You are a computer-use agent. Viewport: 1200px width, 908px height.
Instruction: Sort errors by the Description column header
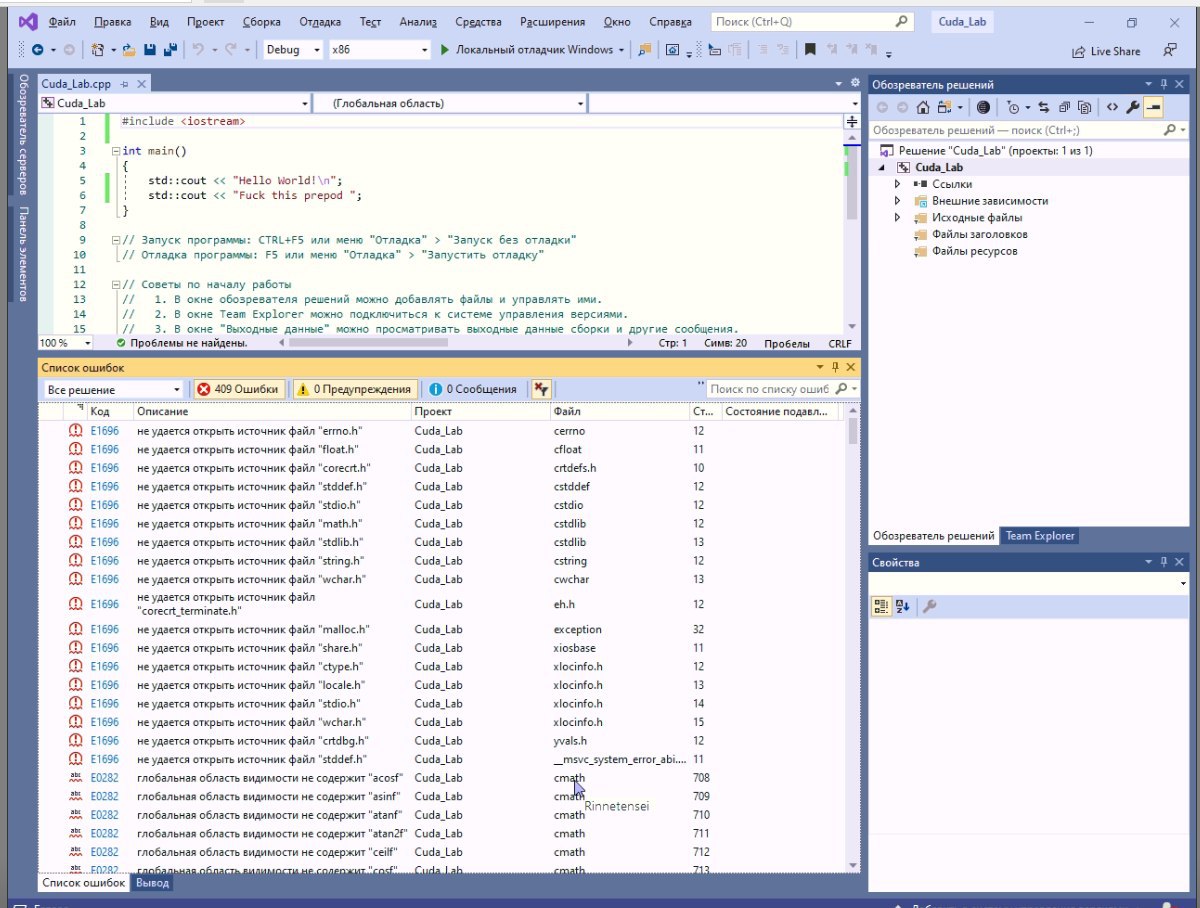(271, 411)
